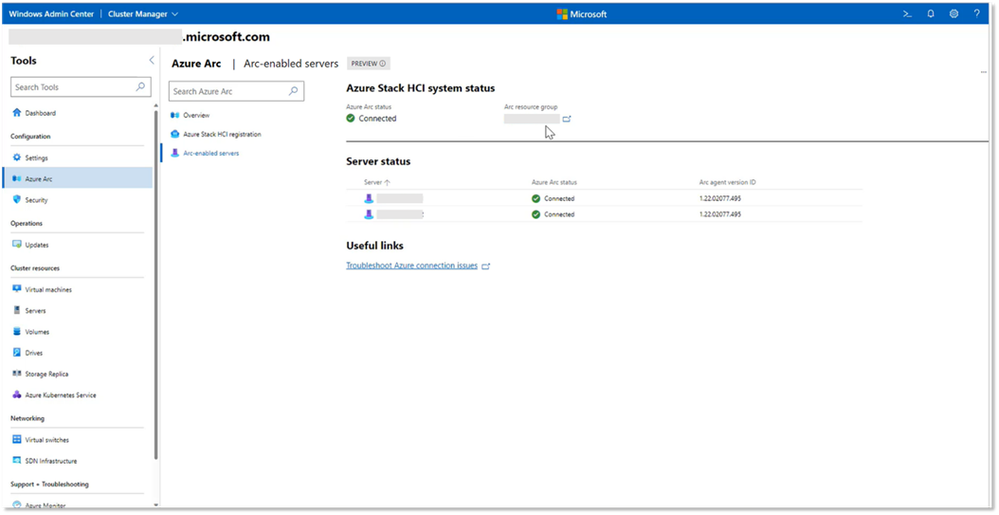Screen dimensions: 999x515
Task: Click the scroll-up arrow in Tools panel
Action: point(156,105)
